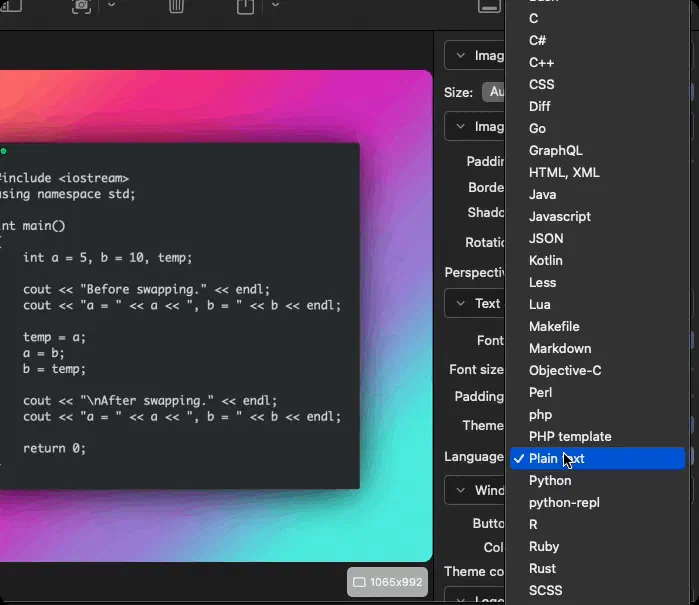Image resolution: width=699 pixels, height=605 pixels.
Task: Click the code line 'temp = a;'
Action: coord(54,337)
